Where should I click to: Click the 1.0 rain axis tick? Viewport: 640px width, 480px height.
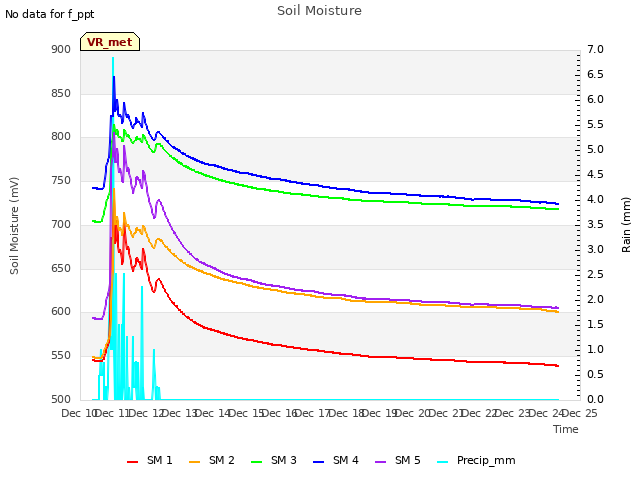(x=595, y=350)
